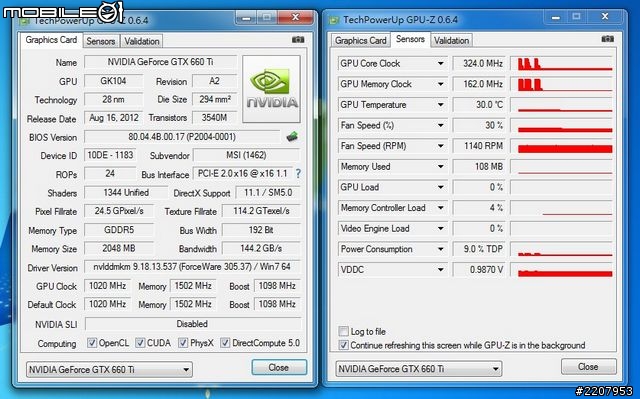The width and height of the screenshot is (640, 399).
Task: Open the VDDC sensor dropdown
Action: [x=440, y=270]
